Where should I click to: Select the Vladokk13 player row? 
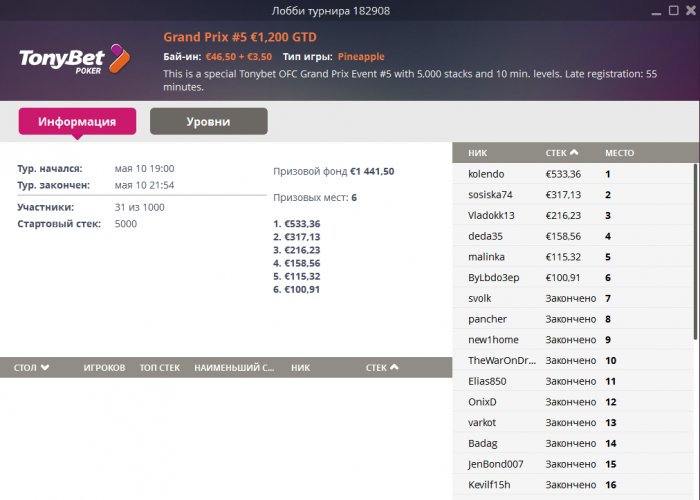(491, 215)
